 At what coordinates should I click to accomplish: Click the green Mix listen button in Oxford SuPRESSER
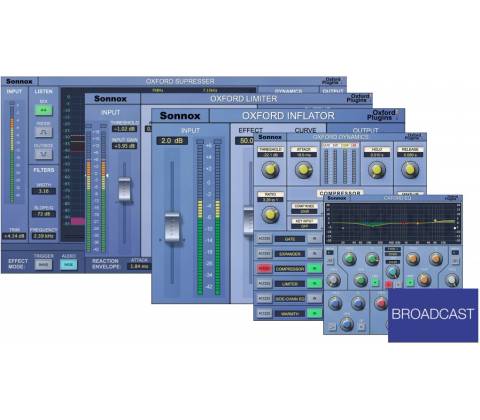(x=44, y=110)
